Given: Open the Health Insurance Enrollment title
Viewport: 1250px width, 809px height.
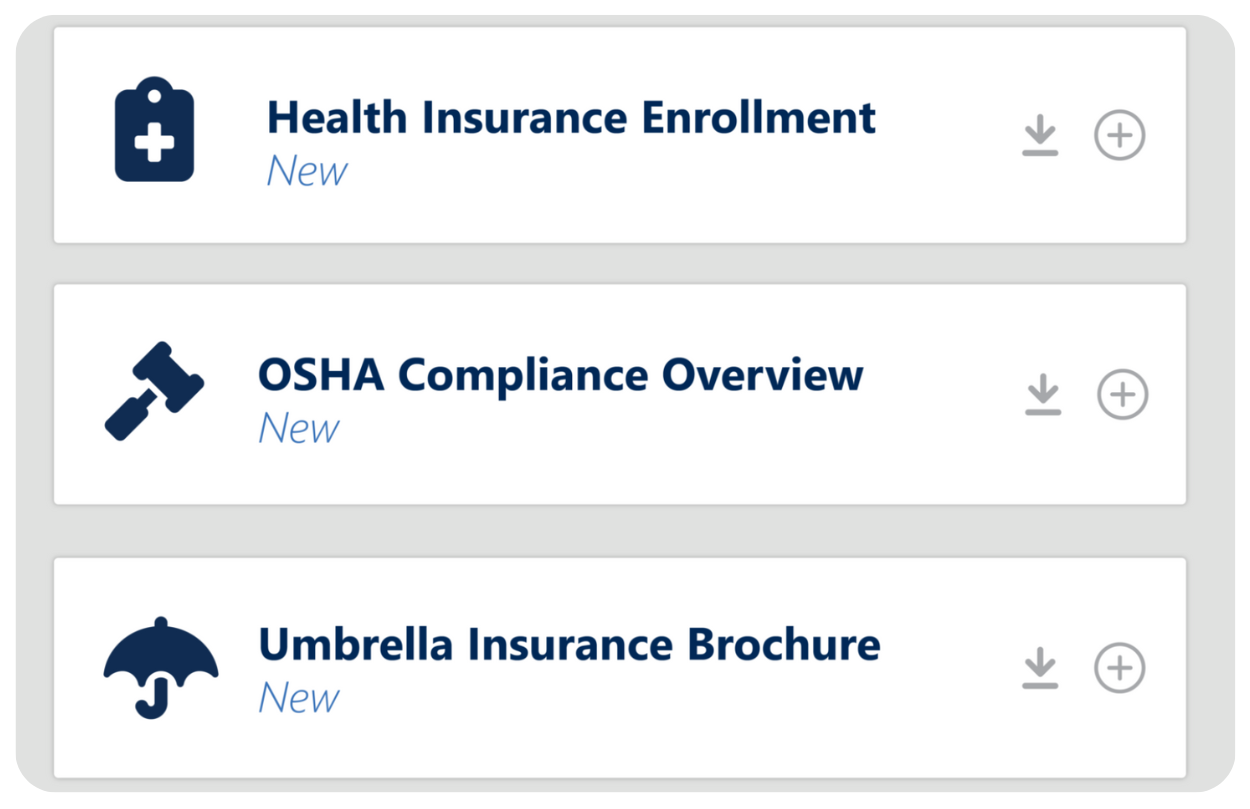Looking at the screenshot, I should pyautogui.click(x=570, y=118).
